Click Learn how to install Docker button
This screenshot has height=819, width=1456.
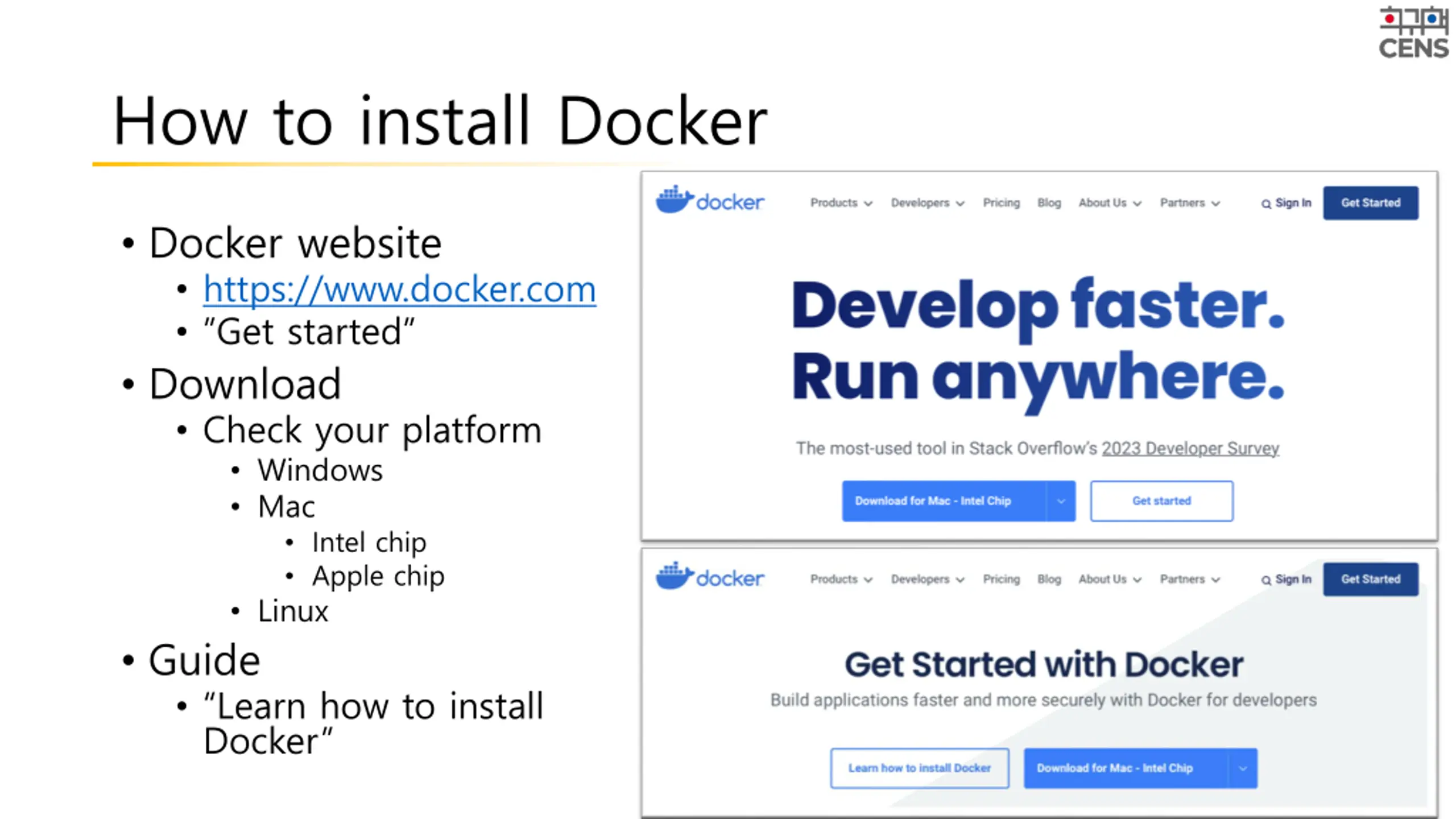pyautogui.click(x=920, y=768)
